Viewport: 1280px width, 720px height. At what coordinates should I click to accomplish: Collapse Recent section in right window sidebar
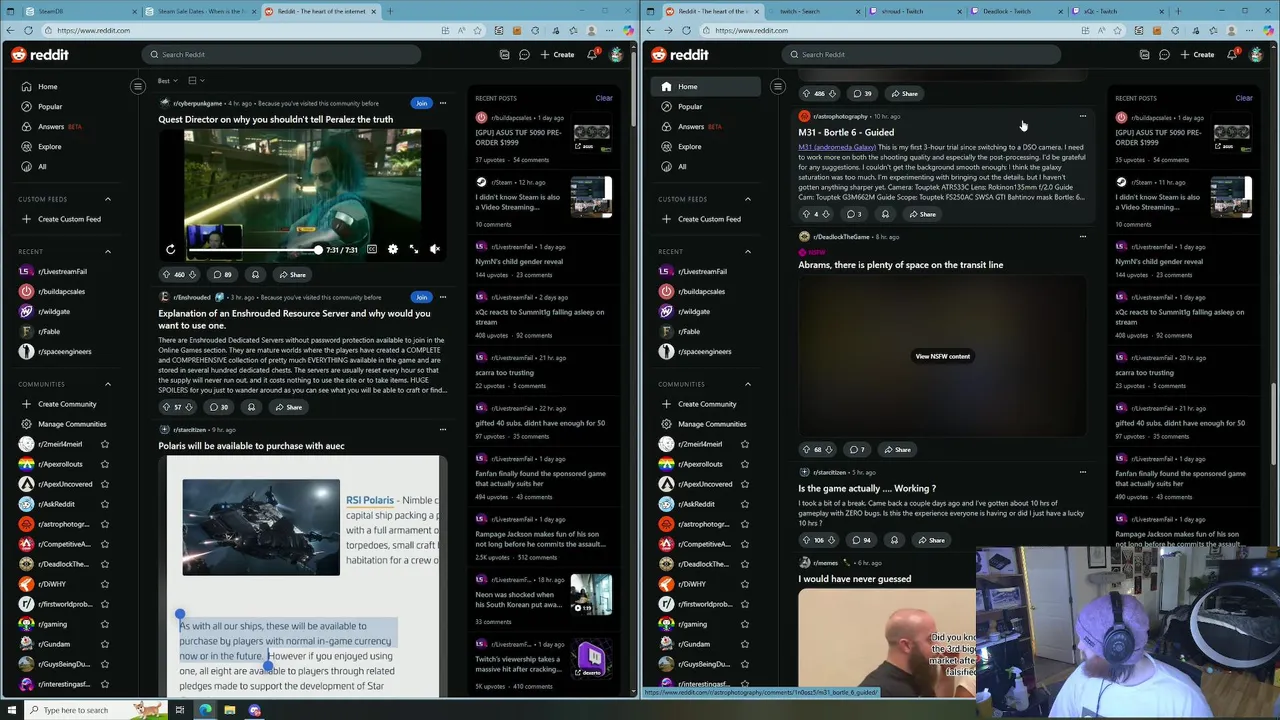748,251
